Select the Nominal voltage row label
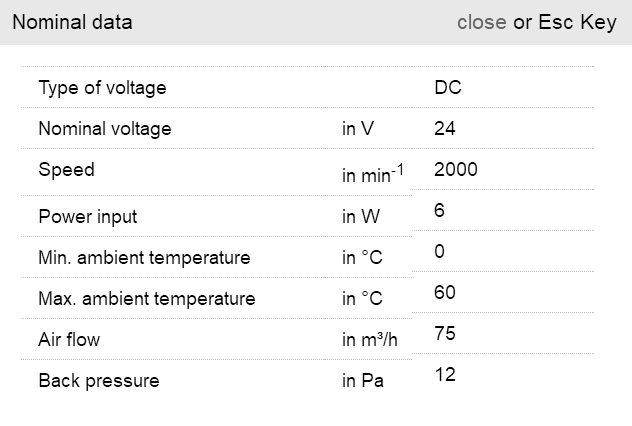This screenshot has width=632, height=426. [x=104, y=129]
